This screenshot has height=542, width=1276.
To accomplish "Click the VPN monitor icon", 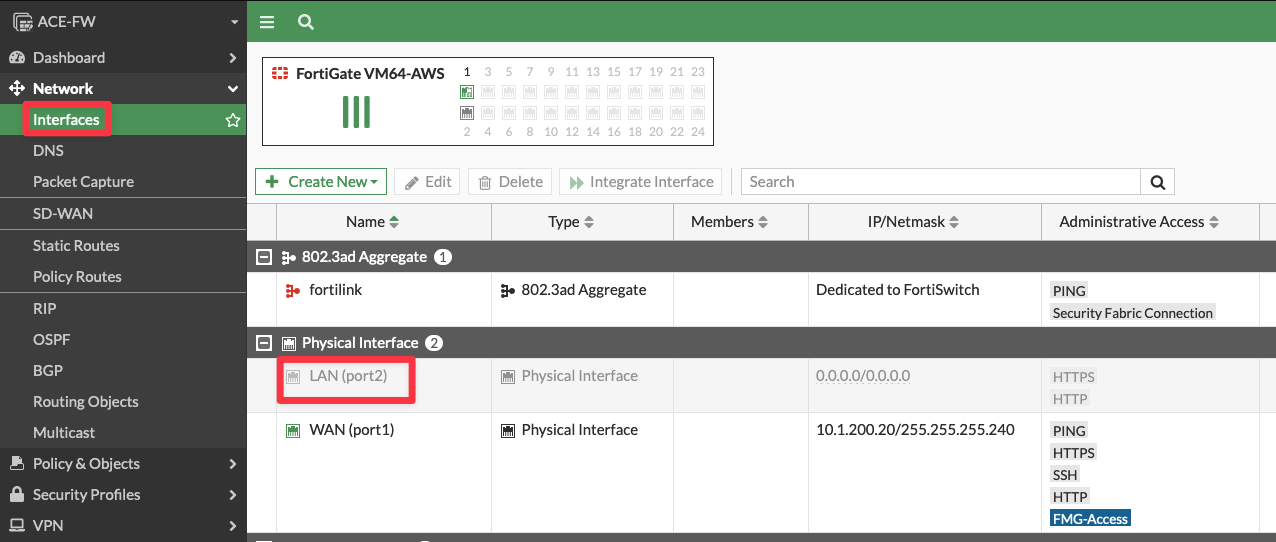I will (x=17, y=526).
